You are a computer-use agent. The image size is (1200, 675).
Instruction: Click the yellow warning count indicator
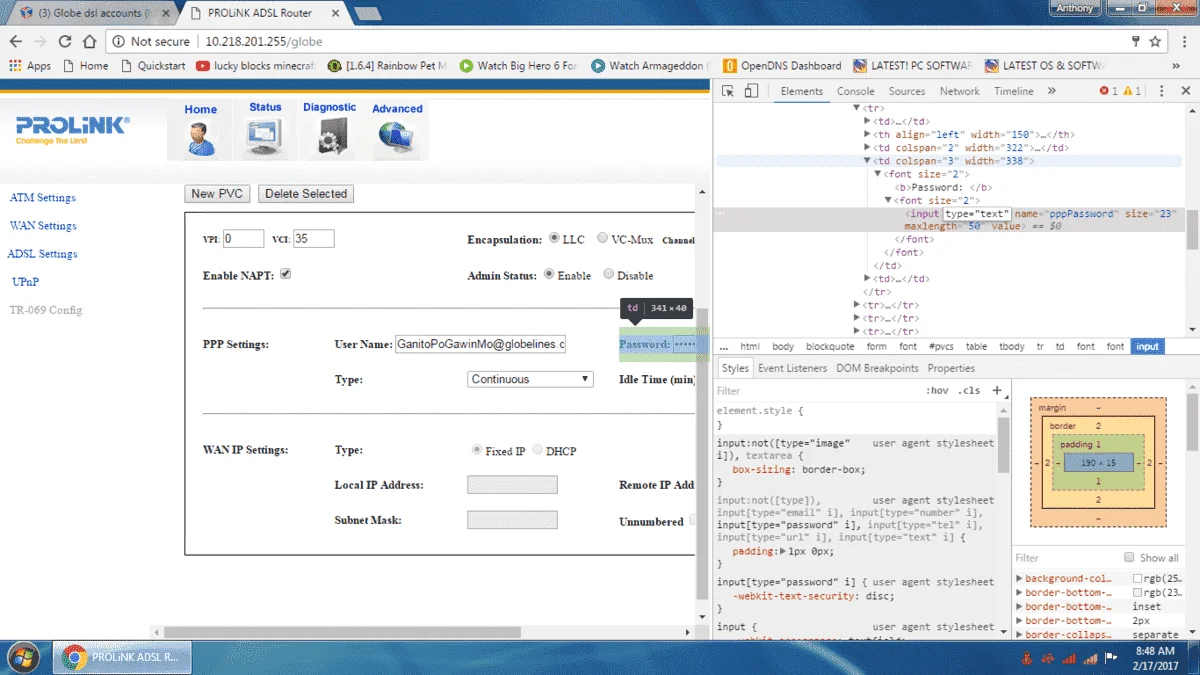[x=1132, y=91]
